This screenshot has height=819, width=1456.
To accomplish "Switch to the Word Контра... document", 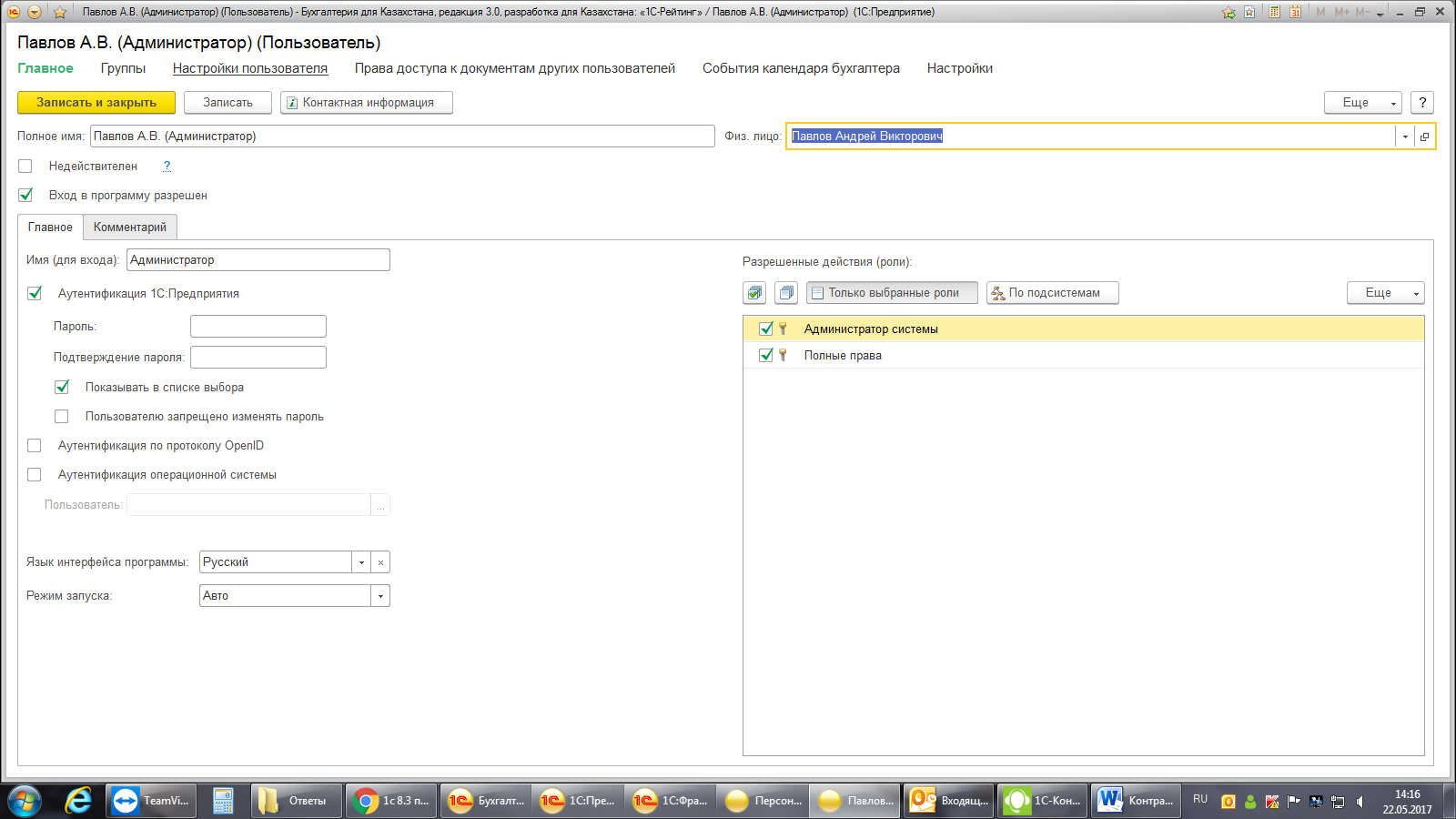I will [x=1136, y=801].
